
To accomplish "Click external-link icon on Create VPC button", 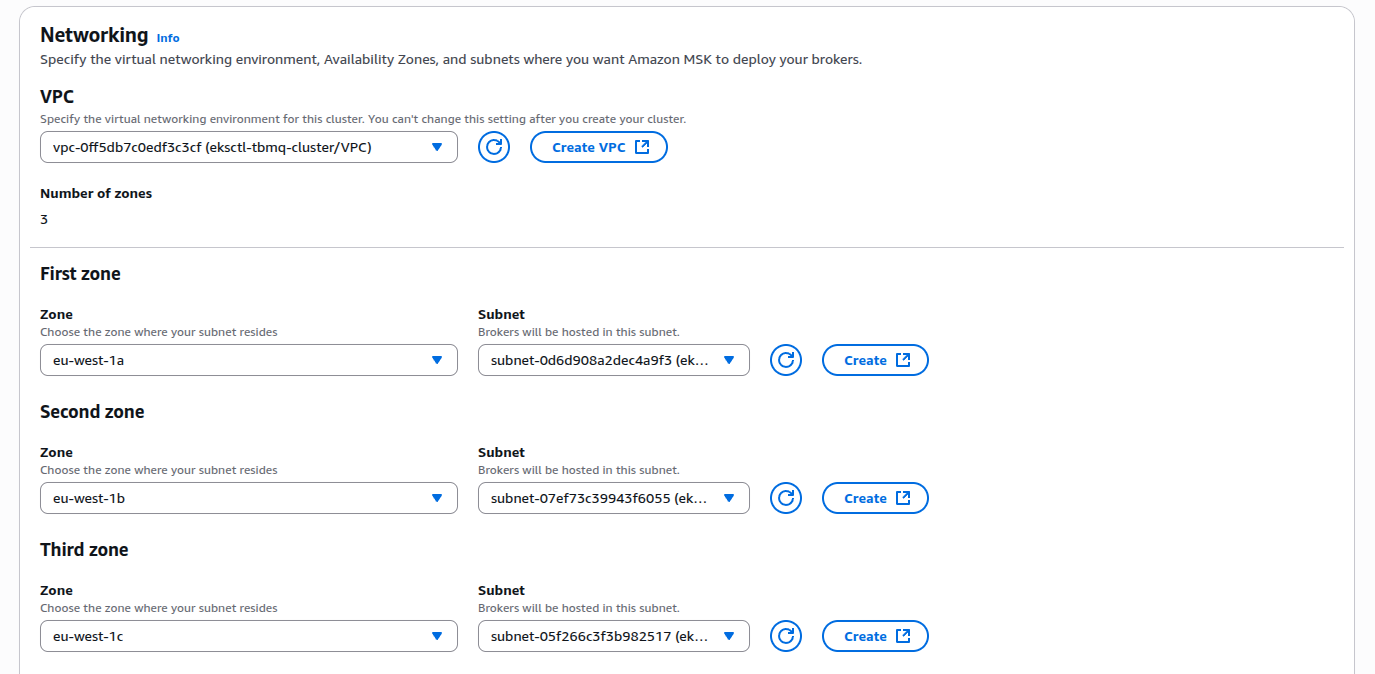I will tap(642, 147).
